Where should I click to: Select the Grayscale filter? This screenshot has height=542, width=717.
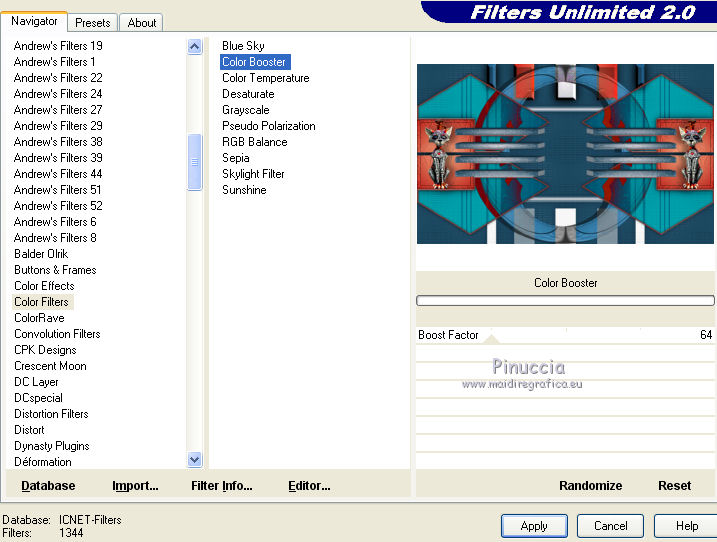(246, 110)
